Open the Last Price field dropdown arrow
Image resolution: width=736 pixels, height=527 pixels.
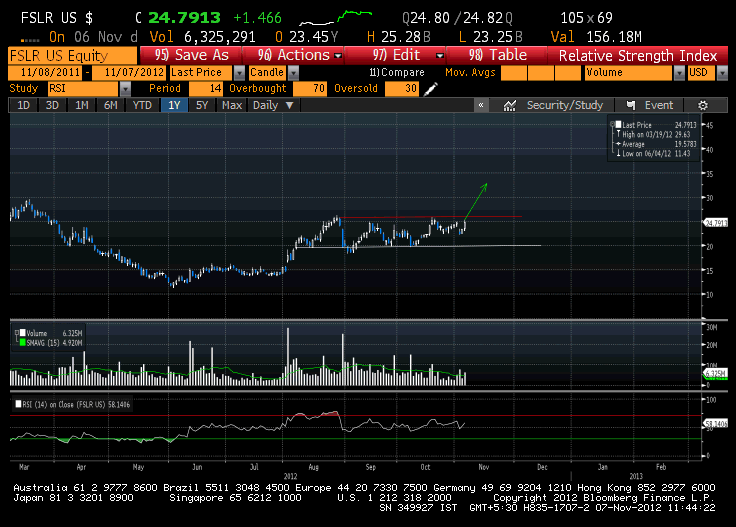239,73
